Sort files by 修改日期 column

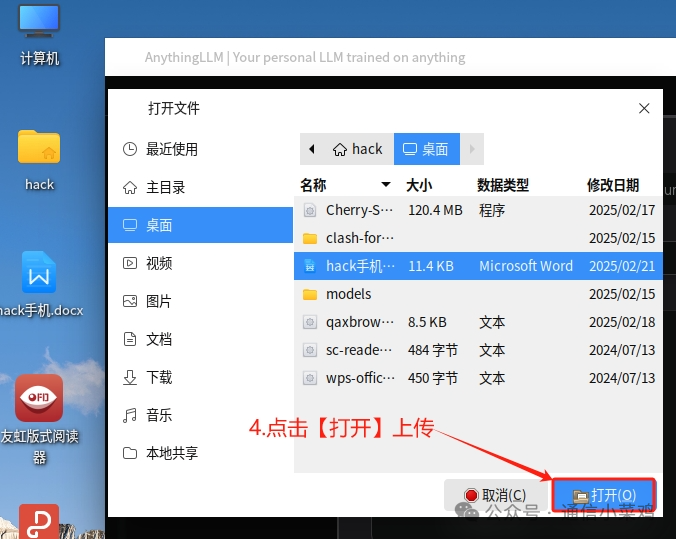[613, 185]
